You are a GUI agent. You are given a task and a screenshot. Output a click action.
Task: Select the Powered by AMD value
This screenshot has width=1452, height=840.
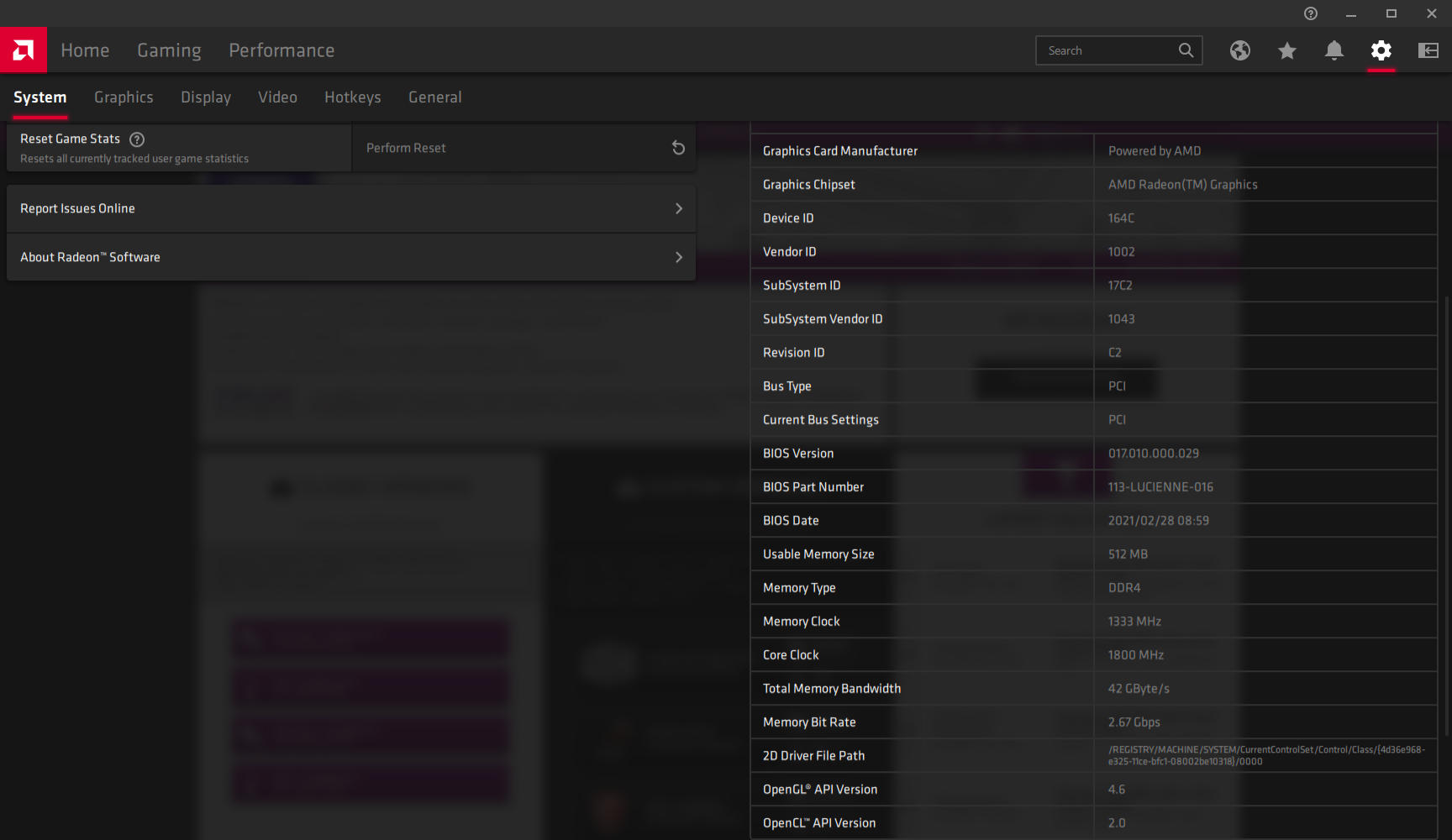pos(1155,151)
